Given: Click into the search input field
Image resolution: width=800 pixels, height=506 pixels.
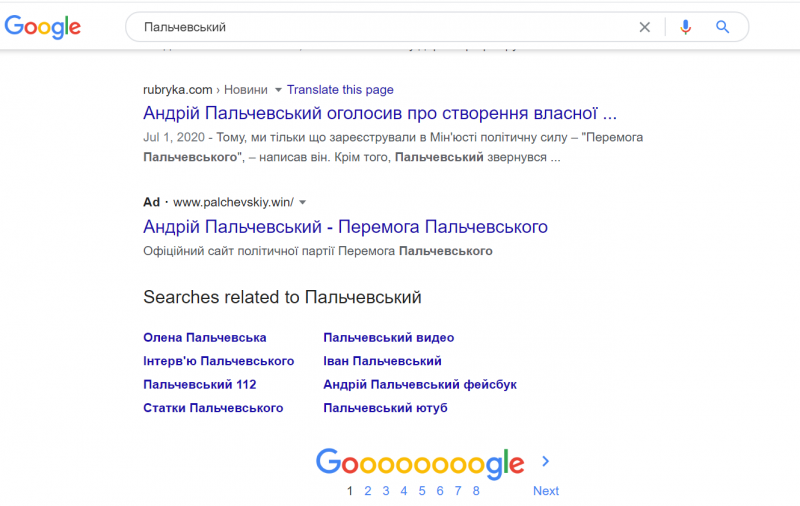Looking at the screenshot, I should point(380,27).
